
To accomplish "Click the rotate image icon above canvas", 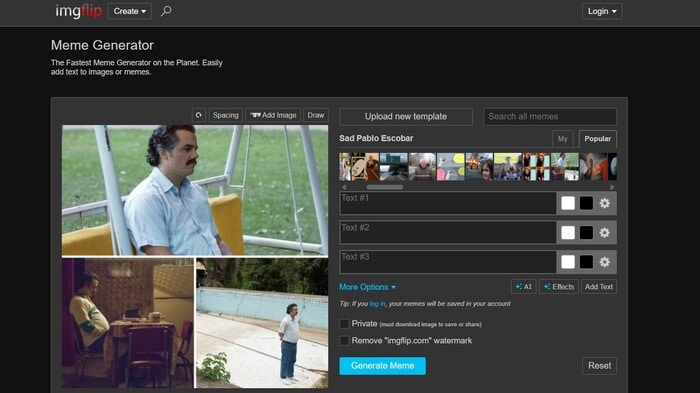I will (x=199, y=115).
